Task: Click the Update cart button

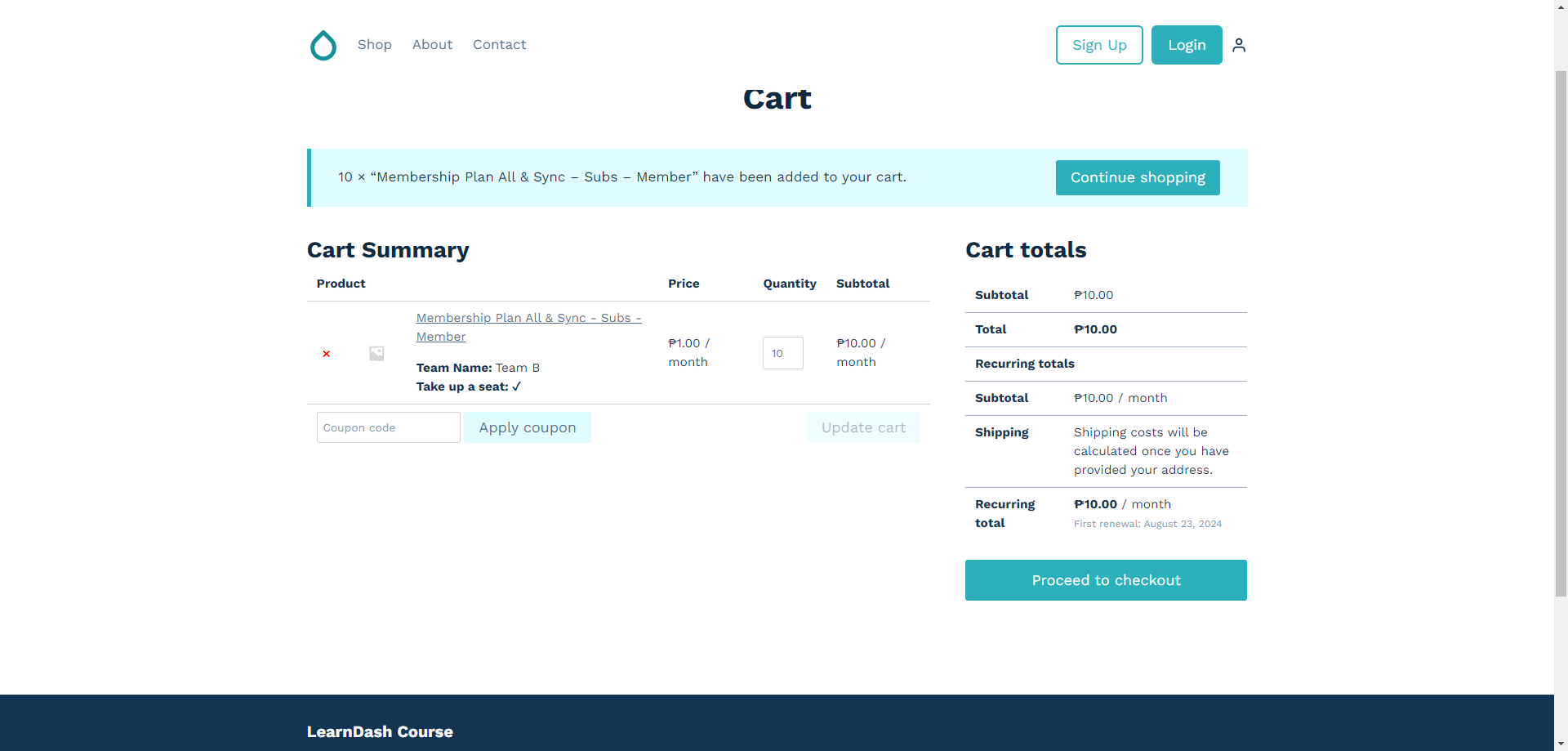Action: click(863, 427)
